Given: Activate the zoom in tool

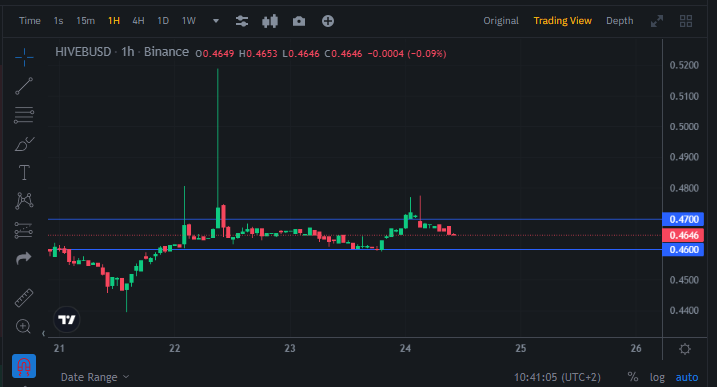Looking at the screenshot, I should 23,326.
